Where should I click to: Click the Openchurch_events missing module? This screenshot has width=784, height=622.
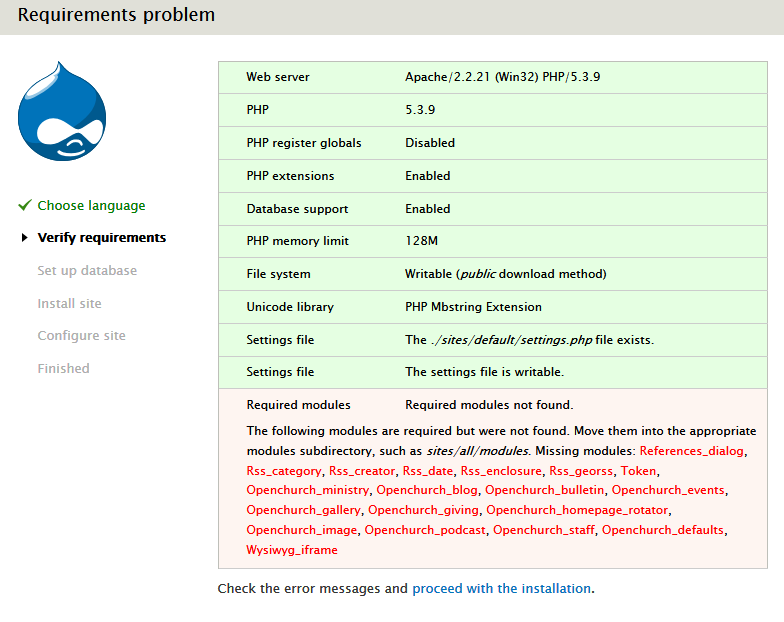click(668, 490)
